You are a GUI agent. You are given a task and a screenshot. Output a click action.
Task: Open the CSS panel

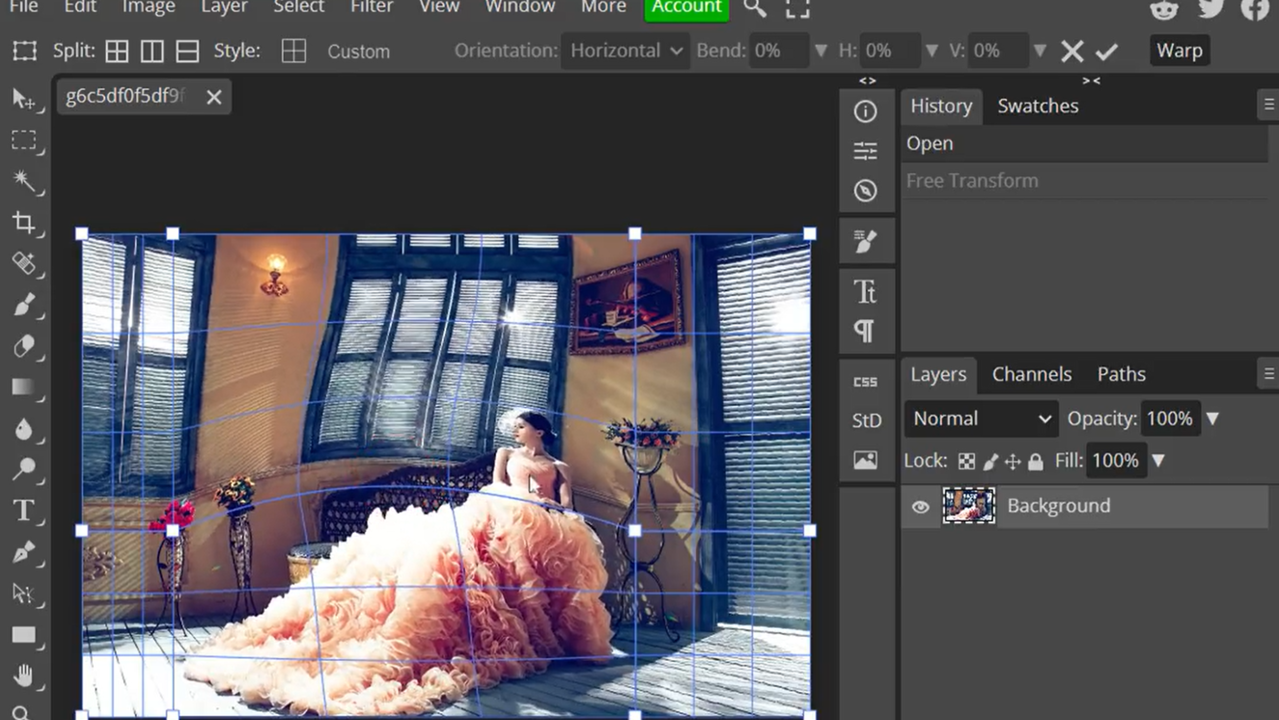click(866, 380)
